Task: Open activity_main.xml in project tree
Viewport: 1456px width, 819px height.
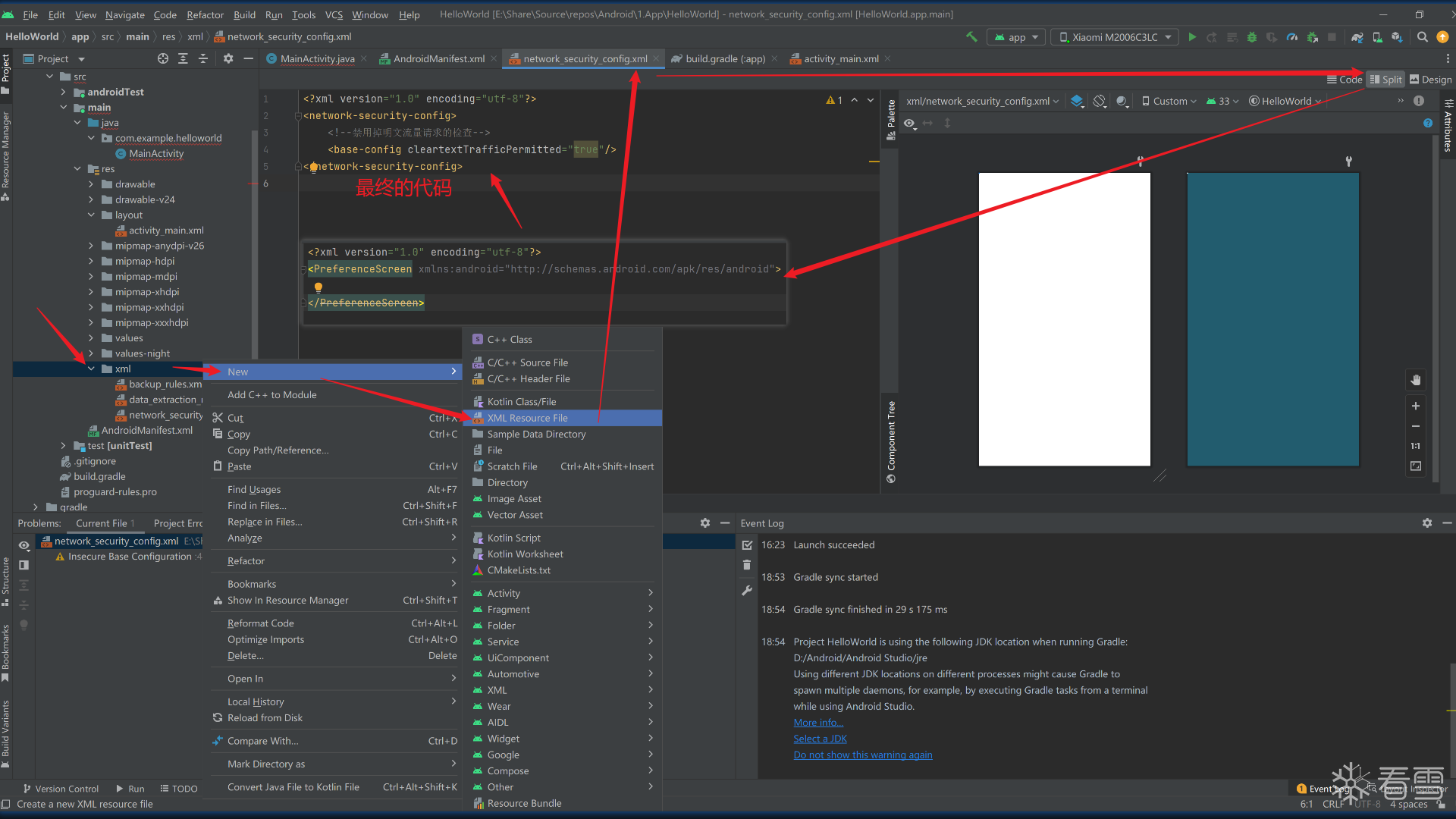Action: (x=165, y=231)
